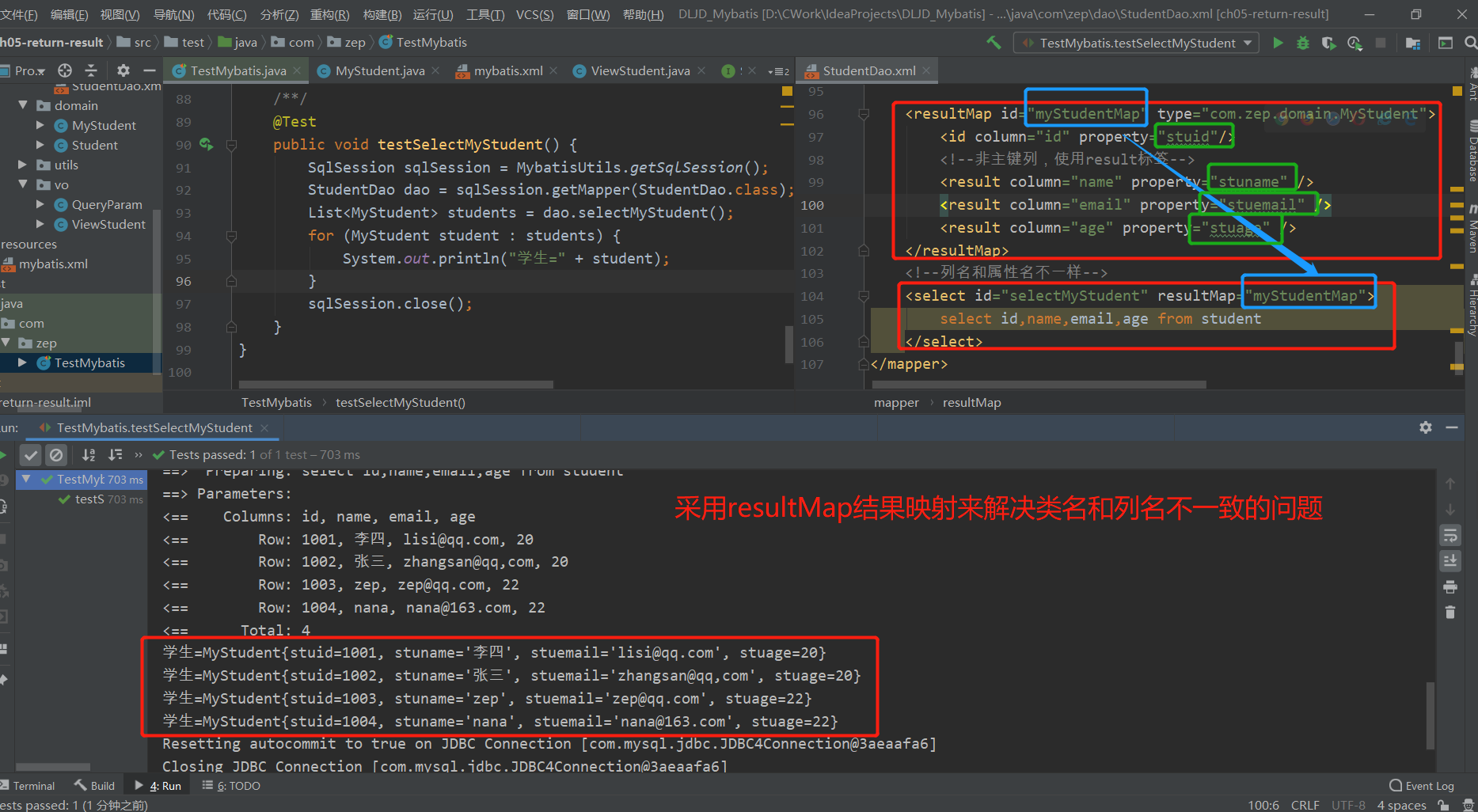Close the StudentDao.xml tab
This screenshot has height=812, width=1478.
(x=927, y=70)
